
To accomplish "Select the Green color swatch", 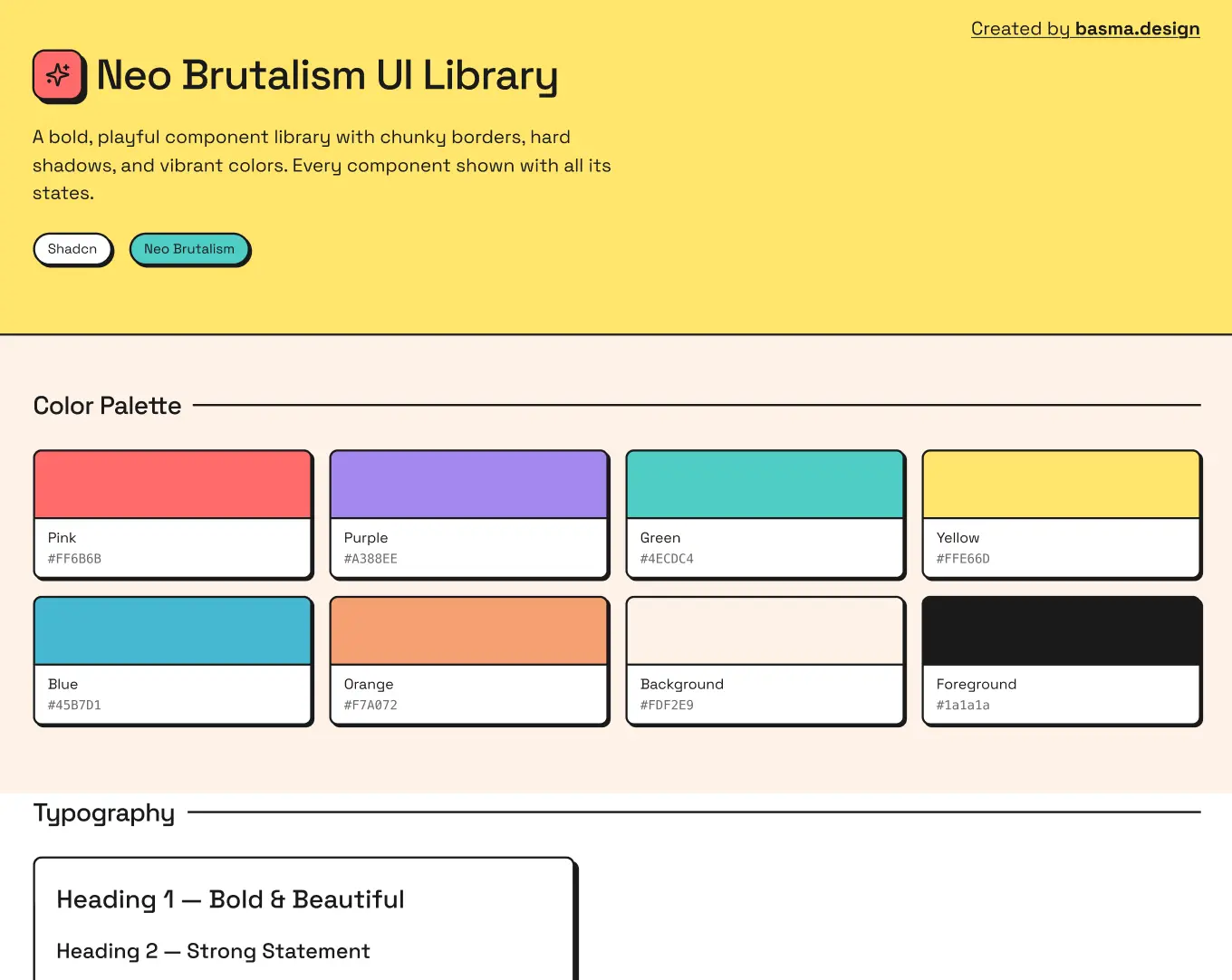I will 765,483.
